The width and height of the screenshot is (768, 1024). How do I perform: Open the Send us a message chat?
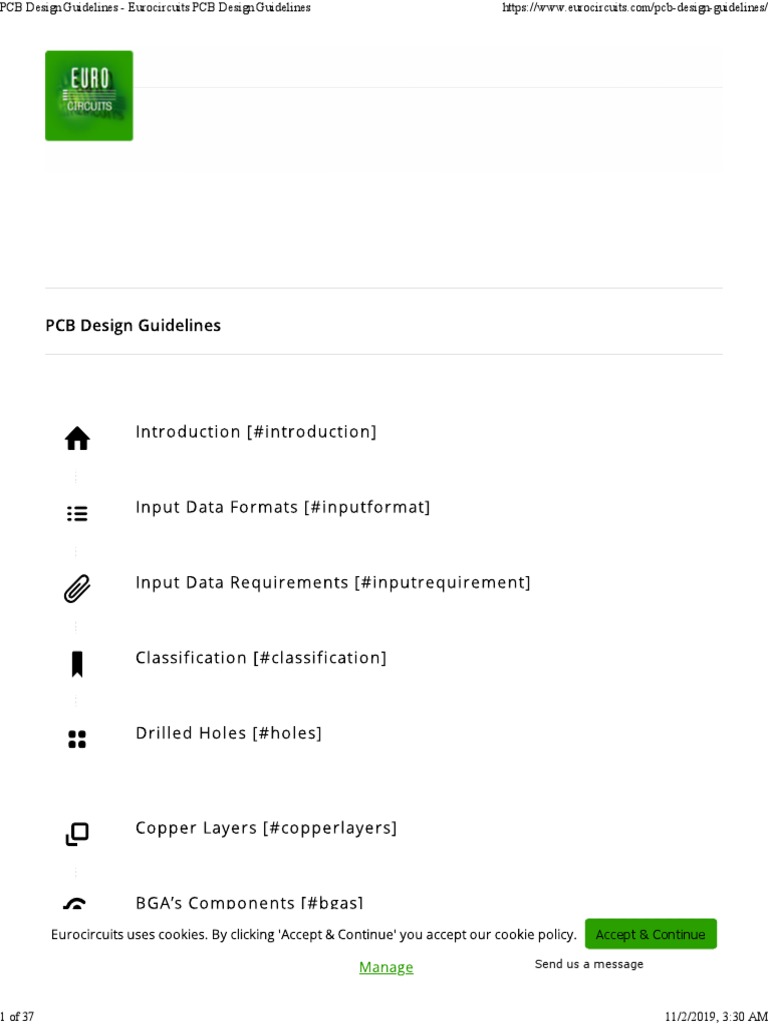589,964
